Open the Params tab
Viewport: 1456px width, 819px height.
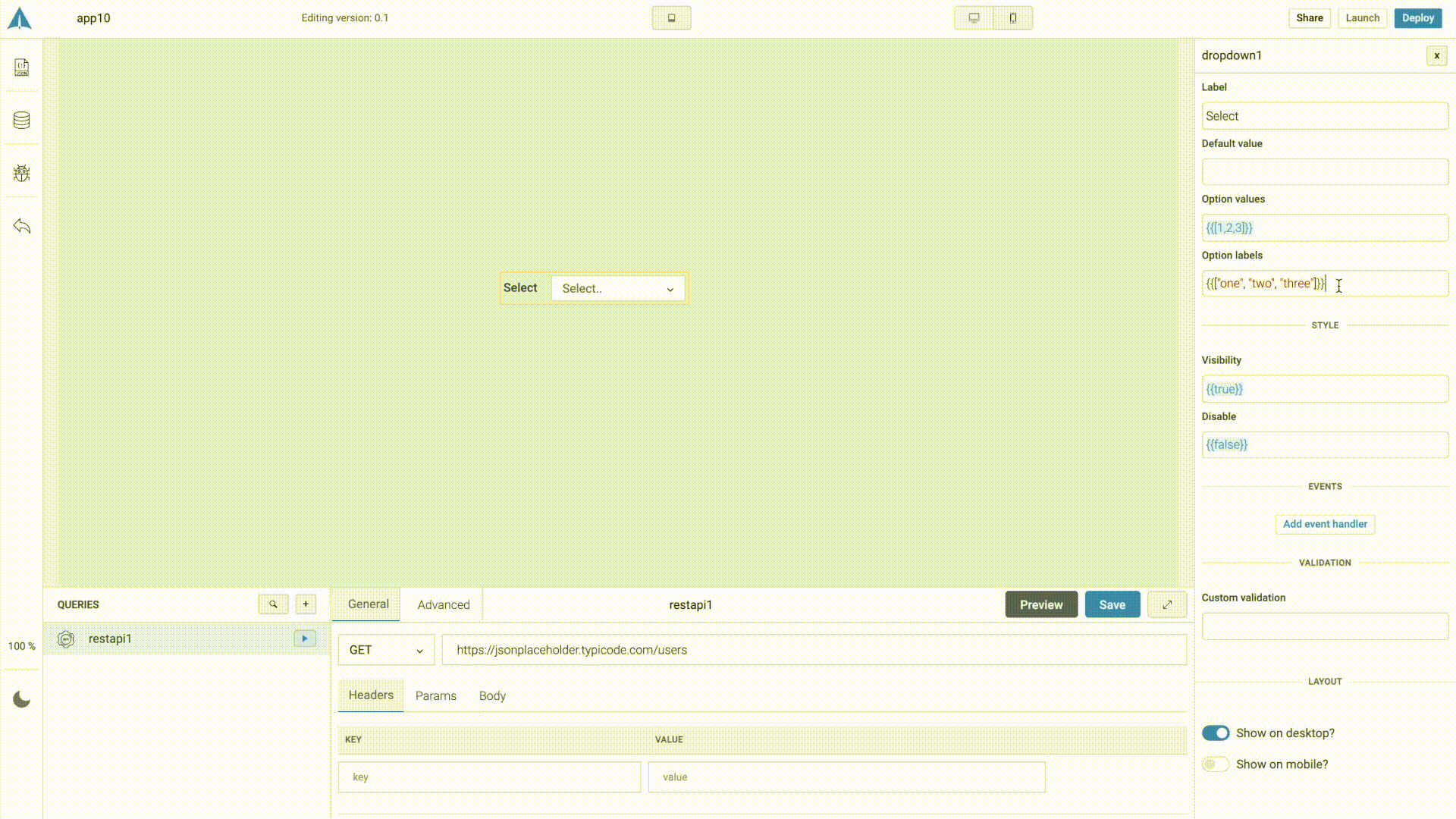436,696
